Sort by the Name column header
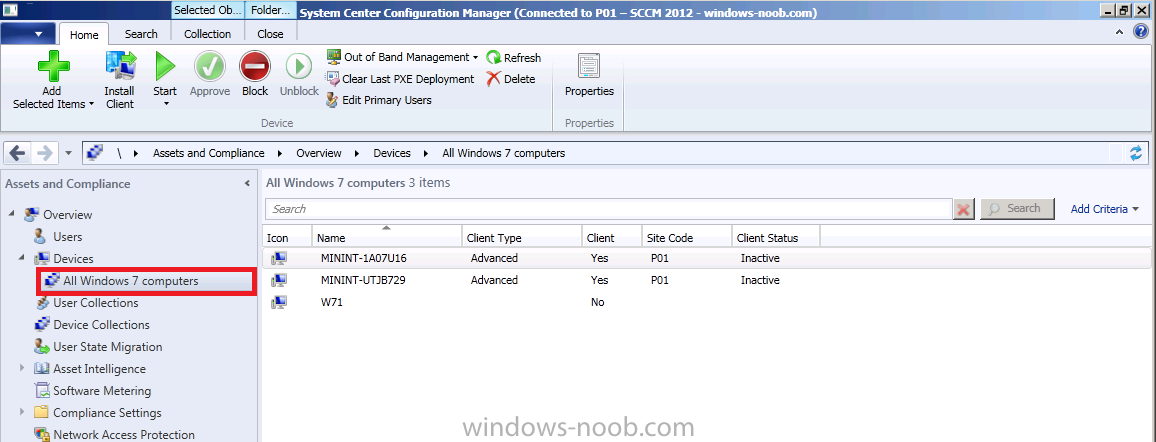This screenshot has height=442, width=1156. tap(387, 238)
